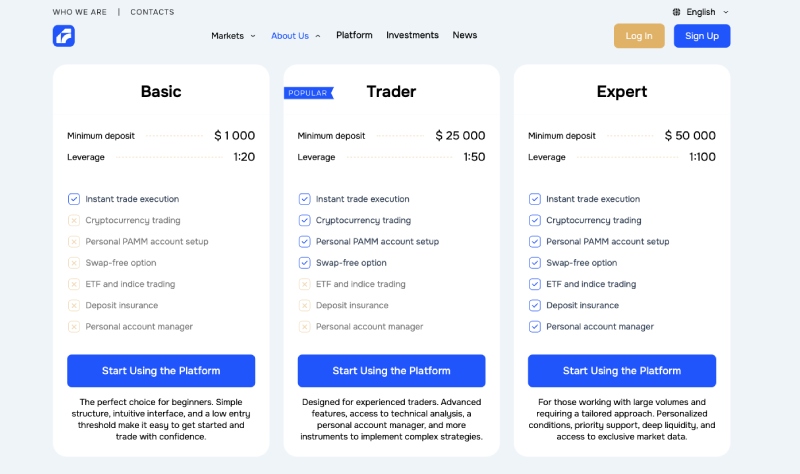Open the Investments menu item

[x=412, y=35]
